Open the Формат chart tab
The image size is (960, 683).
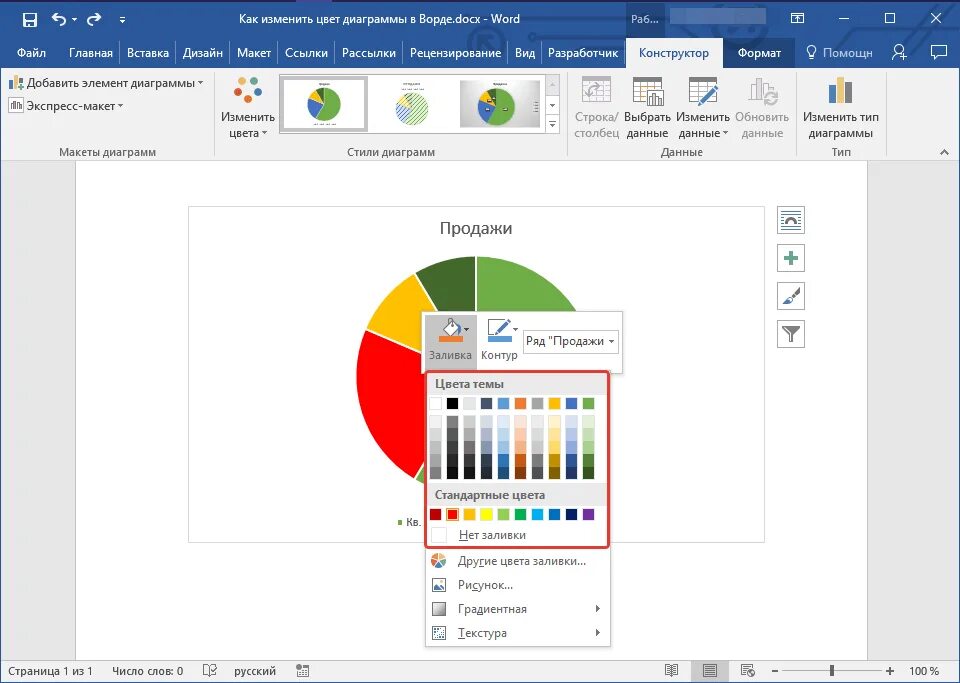(759, 53)
